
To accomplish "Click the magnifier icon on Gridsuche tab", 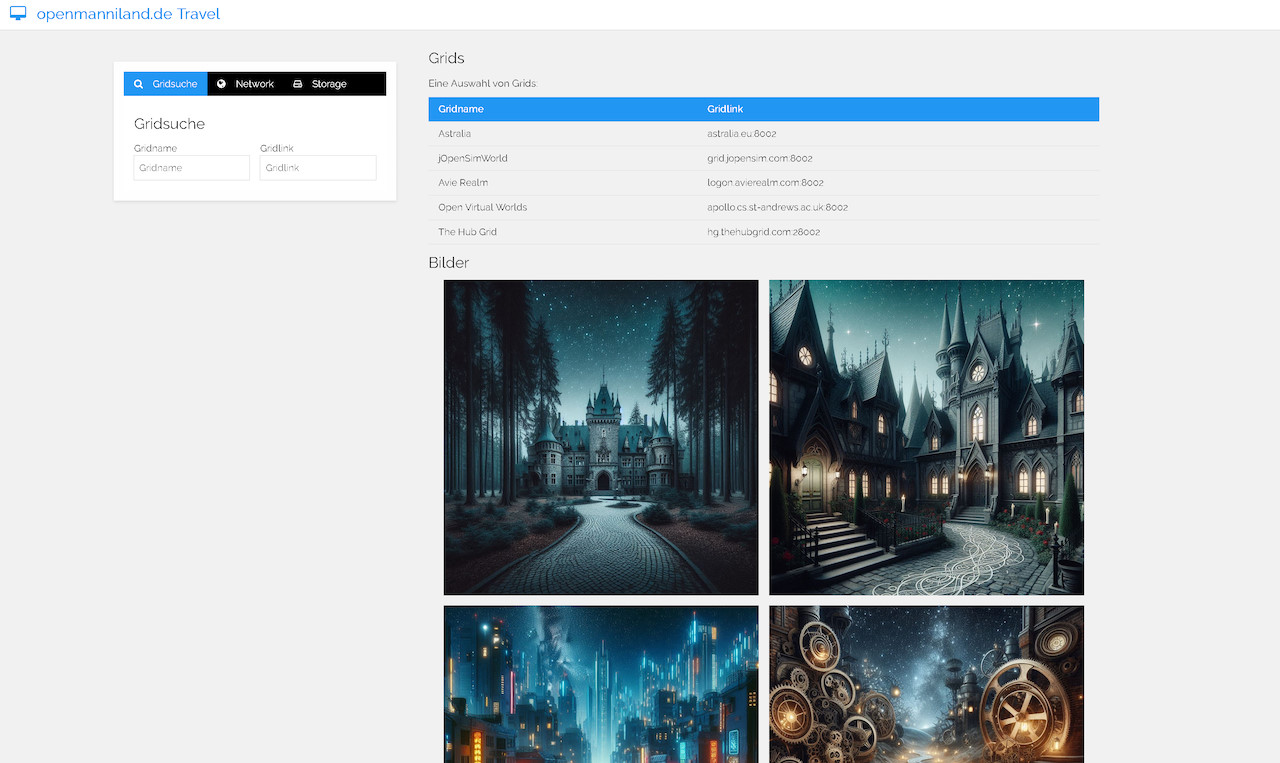I will point(139,84).
